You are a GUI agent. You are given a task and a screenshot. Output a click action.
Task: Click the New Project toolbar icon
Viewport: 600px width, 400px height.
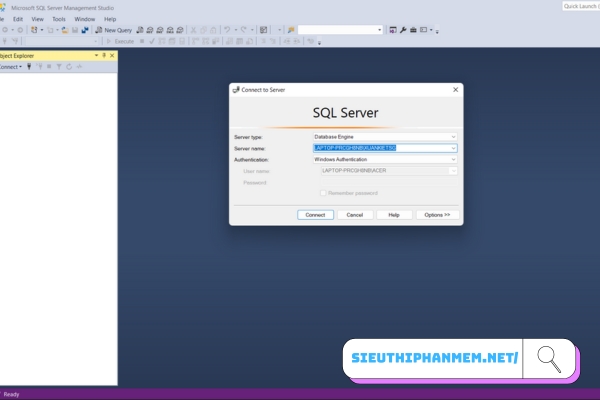tap(34, 30)
